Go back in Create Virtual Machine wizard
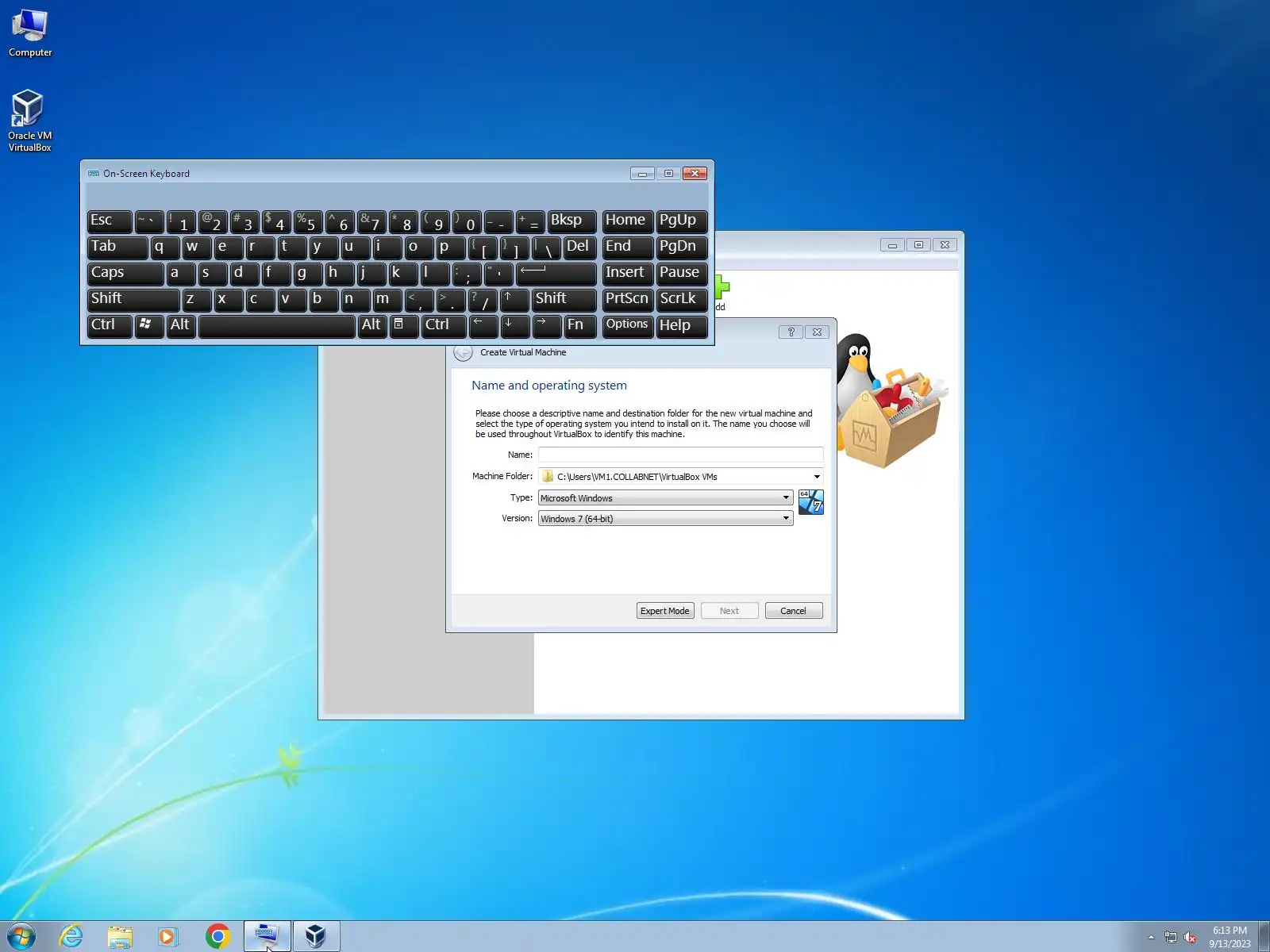The image size is (1270, 952). (x=463, y=352)
